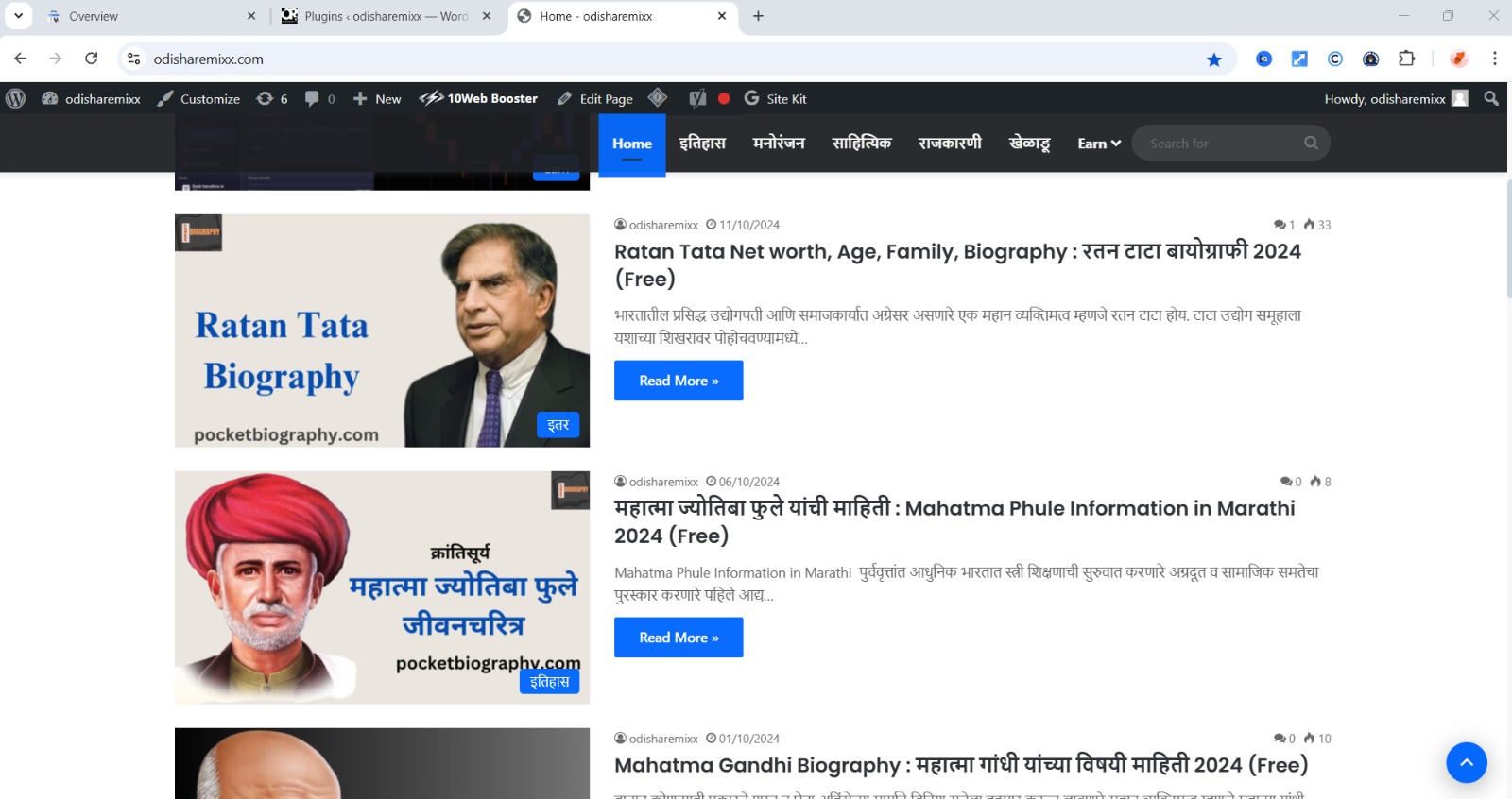
Task: Click Read More under Mahatma Phule article
Action: pyautogui.click(x=679, y=637)
